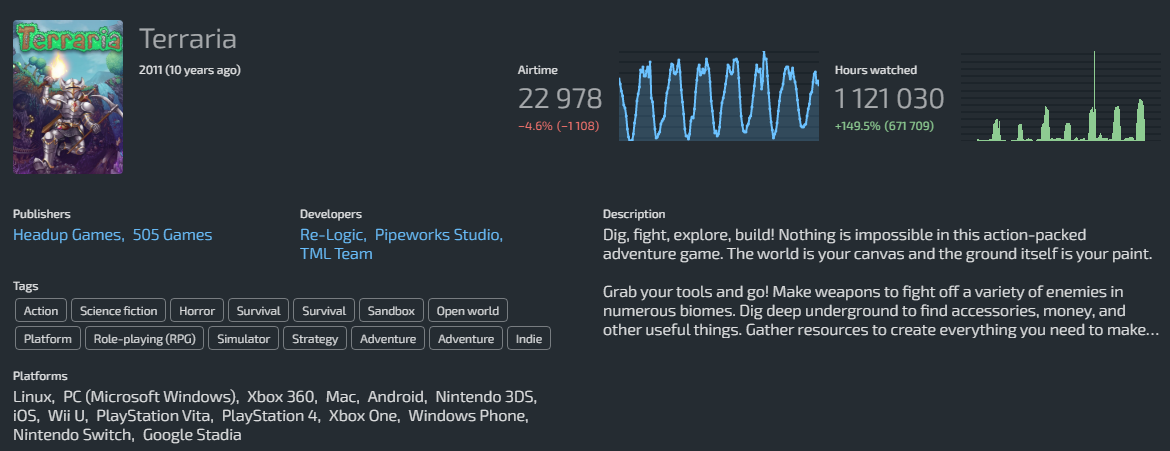Click the airtime change "-4.6% (-1 108)"
Viewport: 1170px width, 451px height.
pyautogui.click(x=558, y=126)
